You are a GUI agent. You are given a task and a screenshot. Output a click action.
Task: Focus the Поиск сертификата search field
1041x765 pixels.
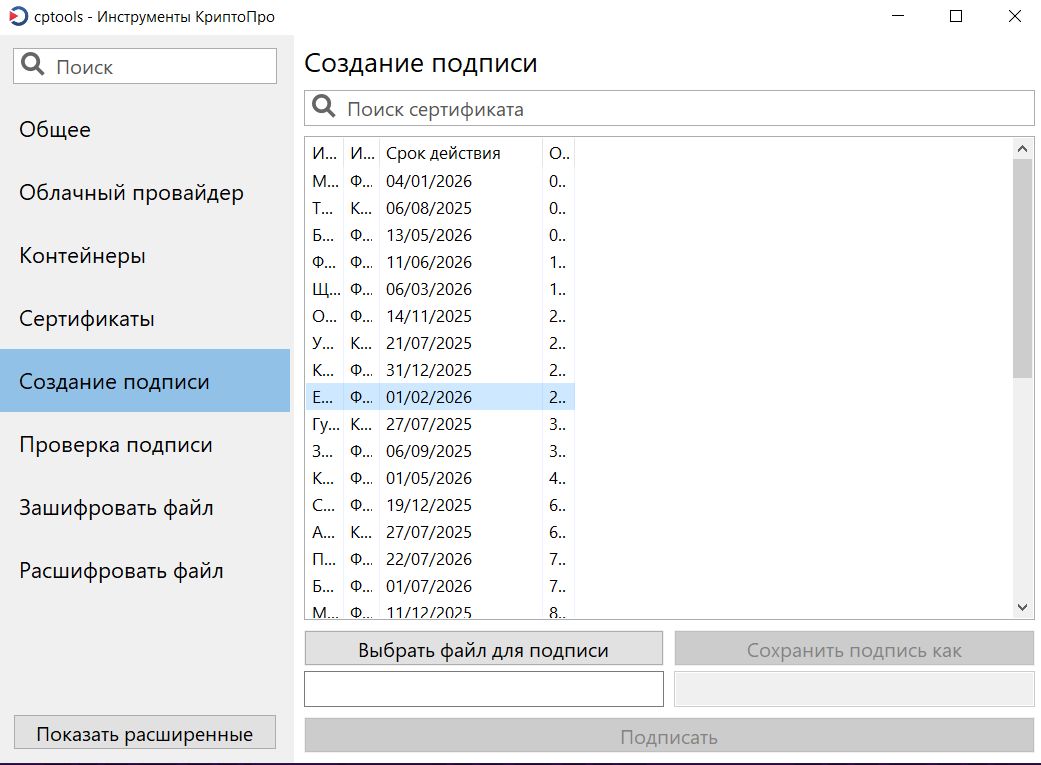click(680, 109)
